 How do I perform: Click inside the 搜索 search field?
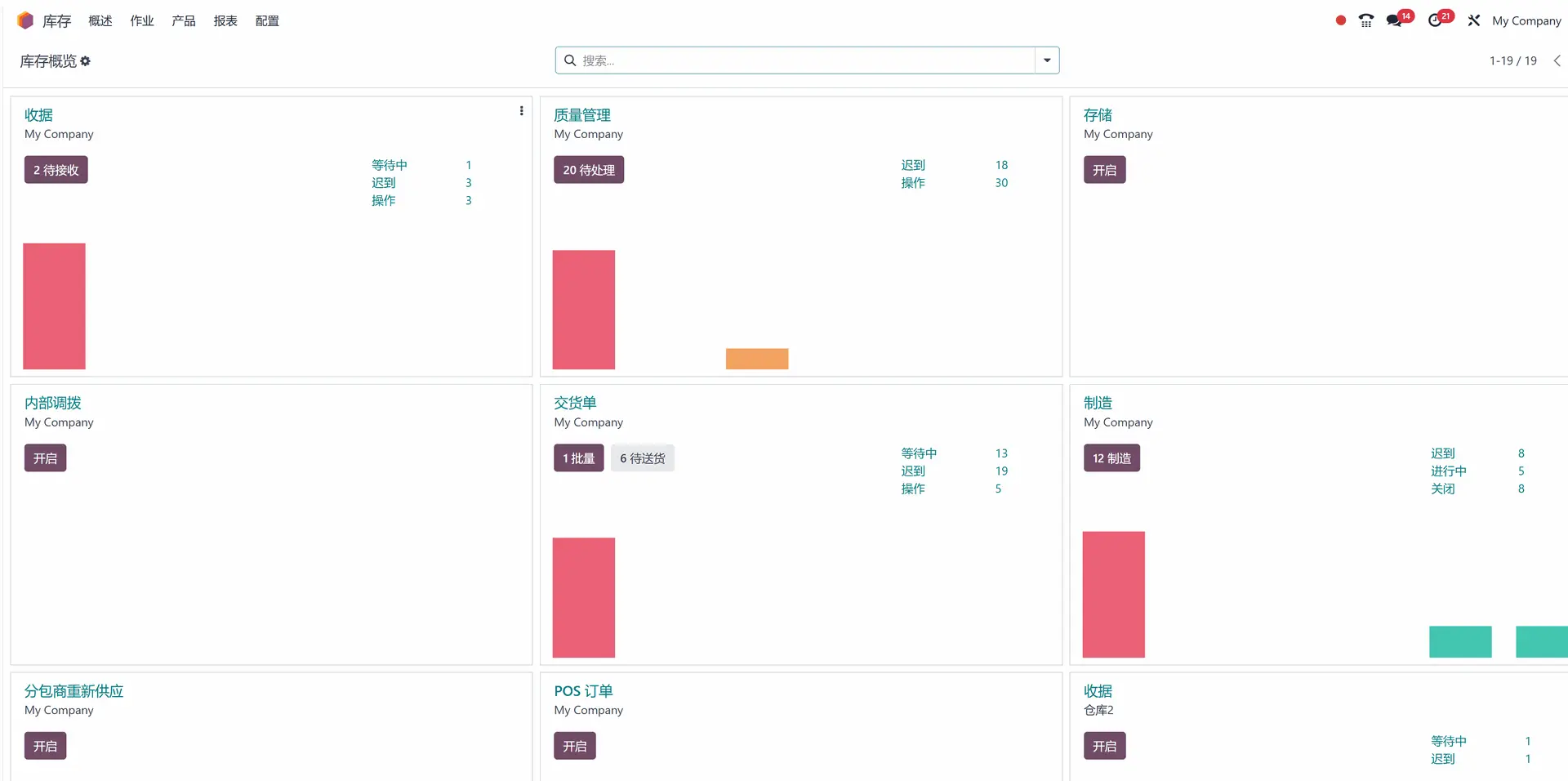click(x=806, y=60)
